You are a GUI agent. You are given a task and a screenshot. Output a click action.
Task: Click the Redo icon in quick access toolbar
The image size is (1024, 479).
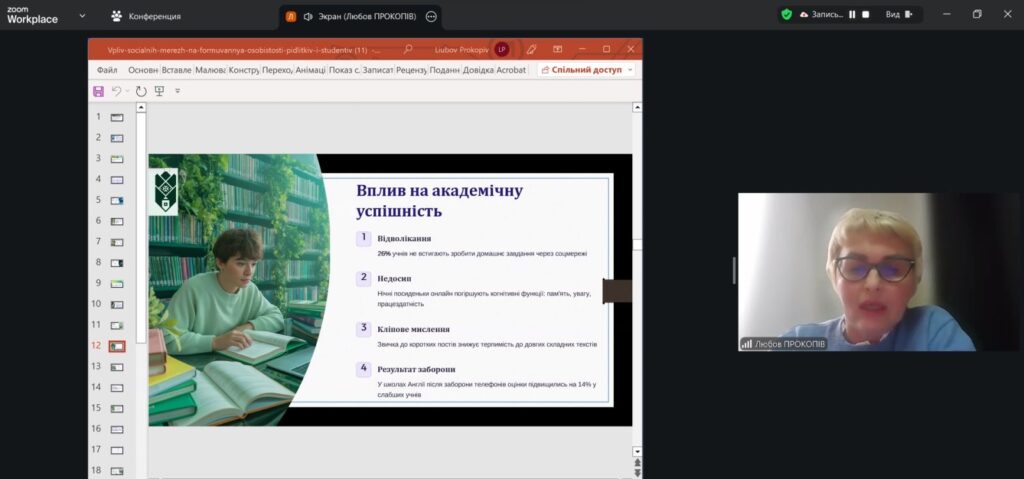[x=141, y=91]
